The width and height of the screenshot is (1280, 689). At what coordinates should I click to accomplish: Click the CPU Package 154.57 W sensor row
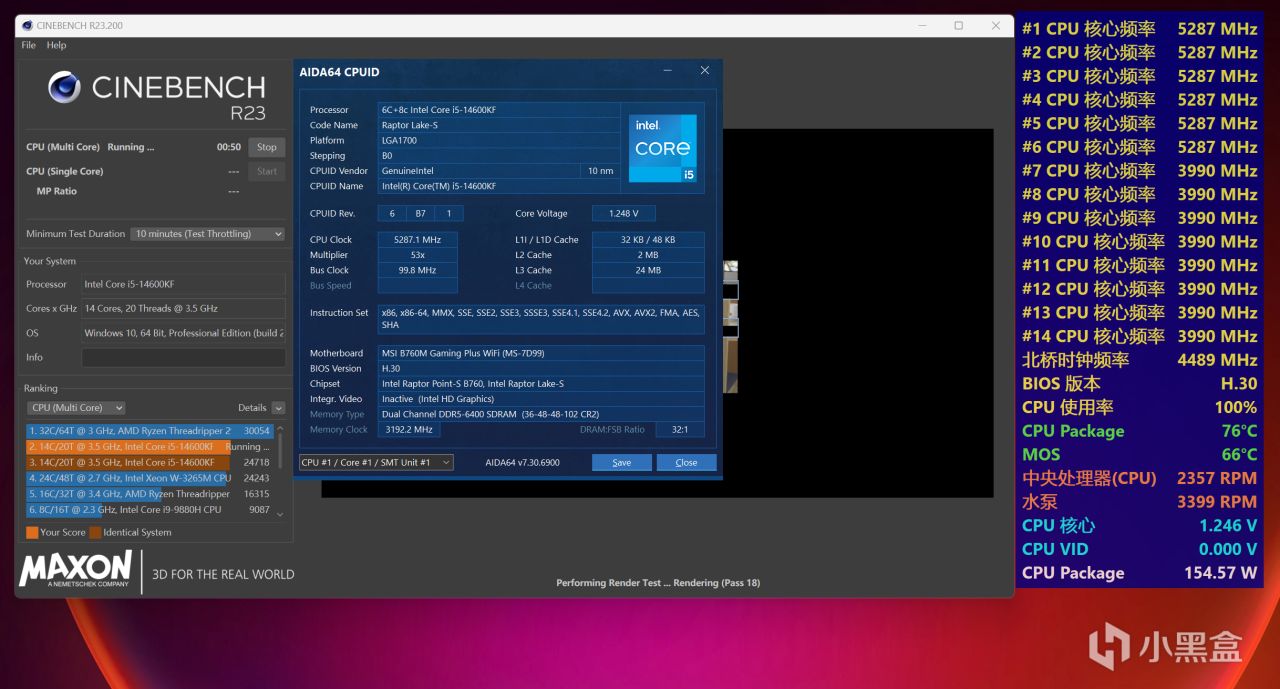[x=1140, y=573]
